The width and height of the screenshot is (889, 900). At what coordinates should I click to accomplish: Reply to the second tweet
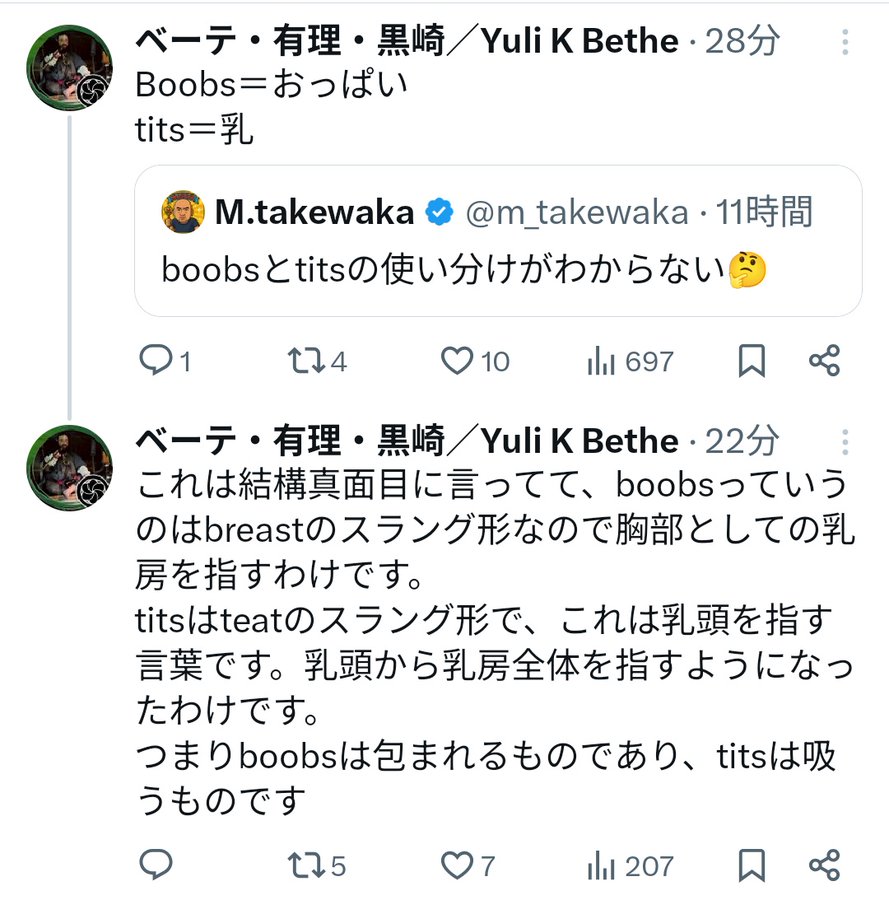pos(155,865)
